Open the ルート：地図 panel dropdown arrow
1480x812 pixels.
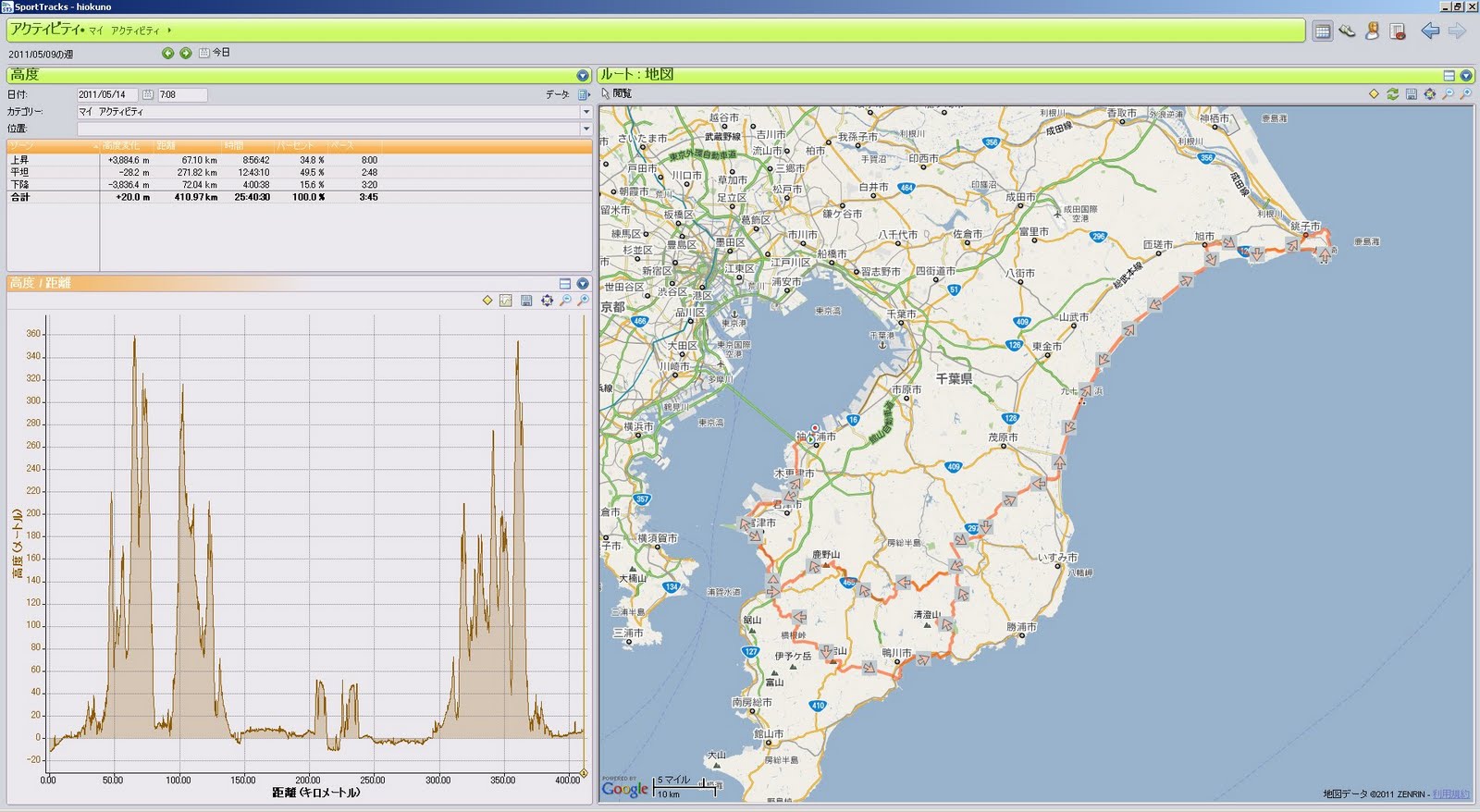[x=1466, y=75]
